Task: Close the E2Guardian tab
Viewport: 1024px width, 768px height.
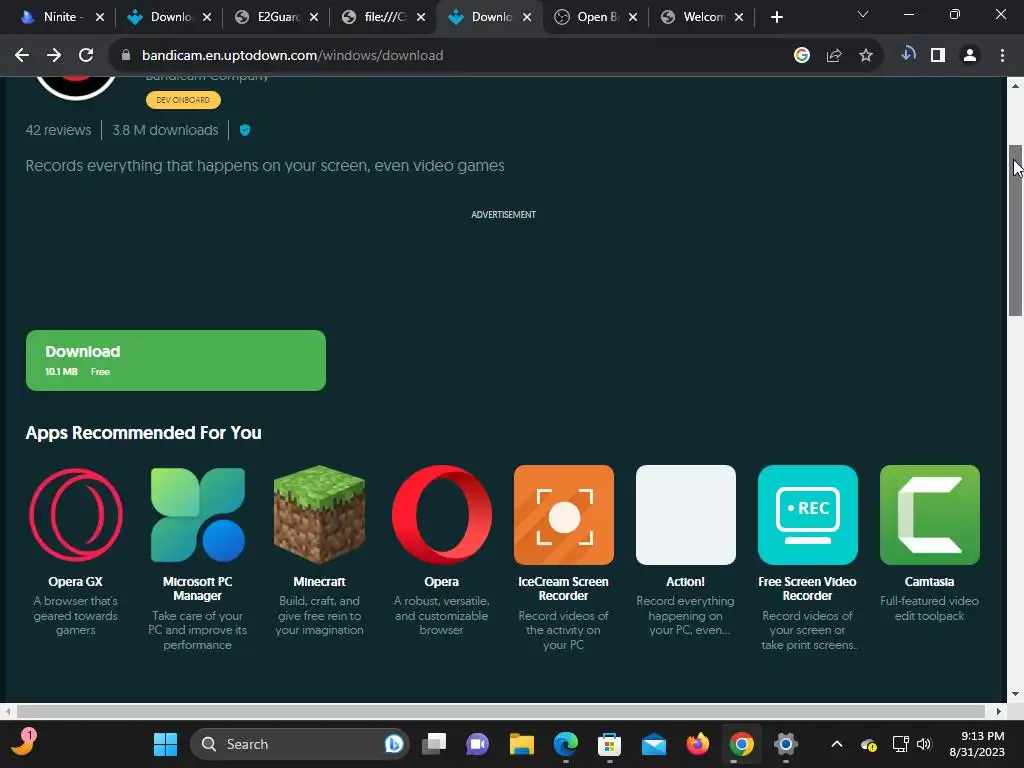Action: pyautogui.click(x=314, y=17)
